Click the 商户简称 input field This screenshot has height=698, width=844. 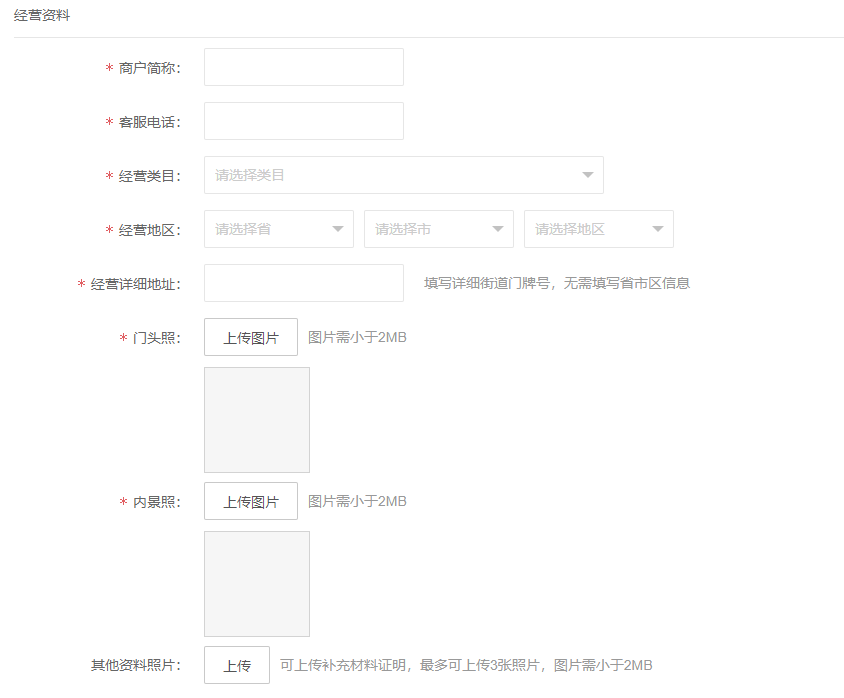click(303, 67)
